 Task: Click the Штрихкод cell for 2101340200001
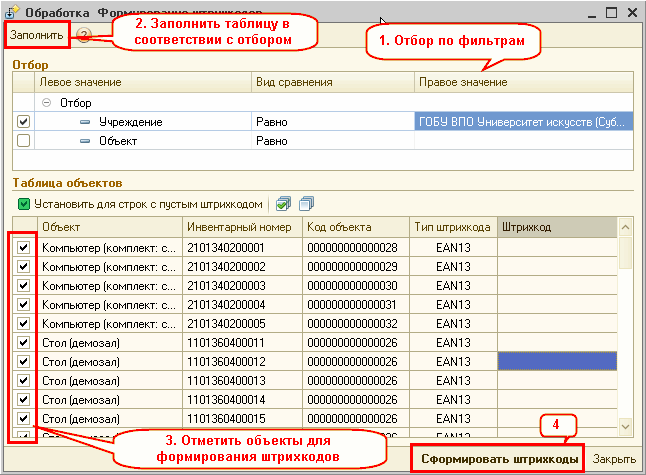point(557,247)
